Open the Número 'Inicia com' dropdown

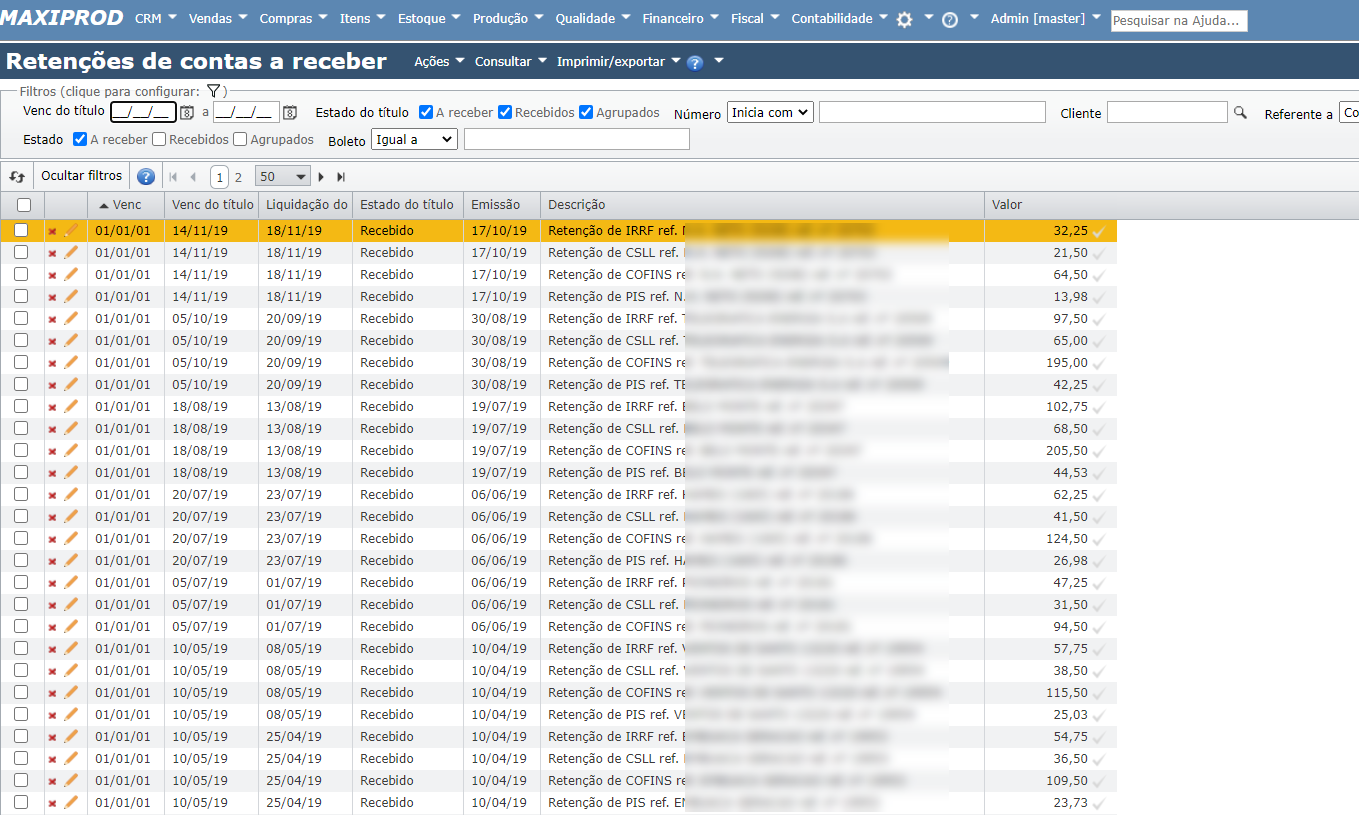coord(770,112)
